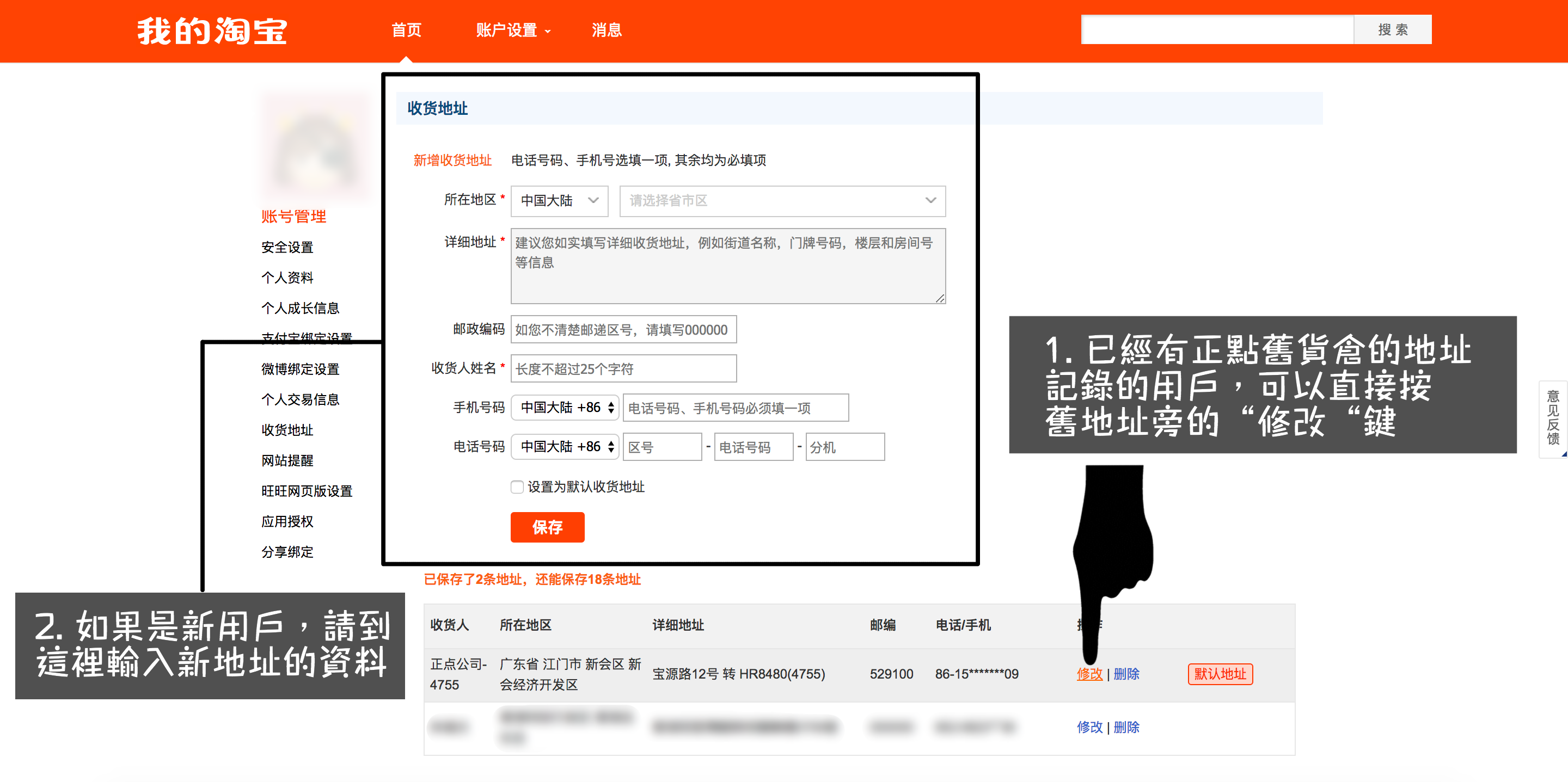The width and height of the screenshot is (1568, 782).
Task: Open 收货地址 in the sidebar
Action: 287,430
